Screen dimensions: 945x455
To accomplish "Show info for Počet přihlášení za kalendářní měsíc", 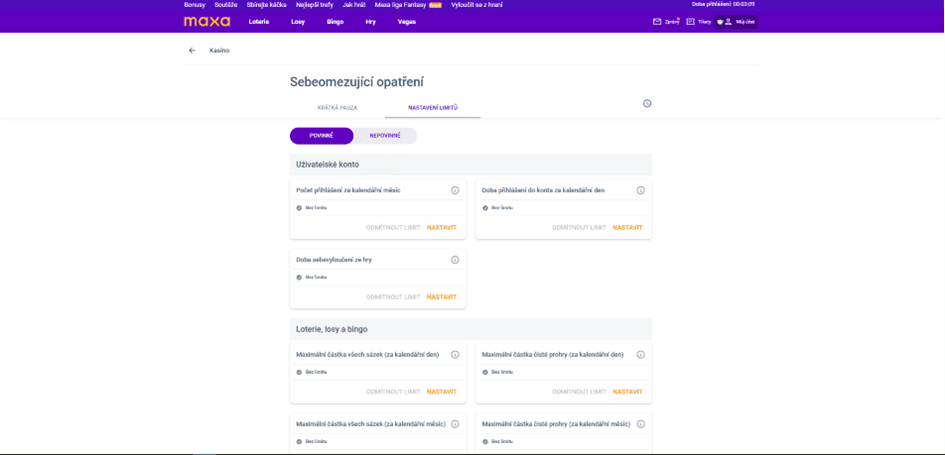I will point(455,190).
